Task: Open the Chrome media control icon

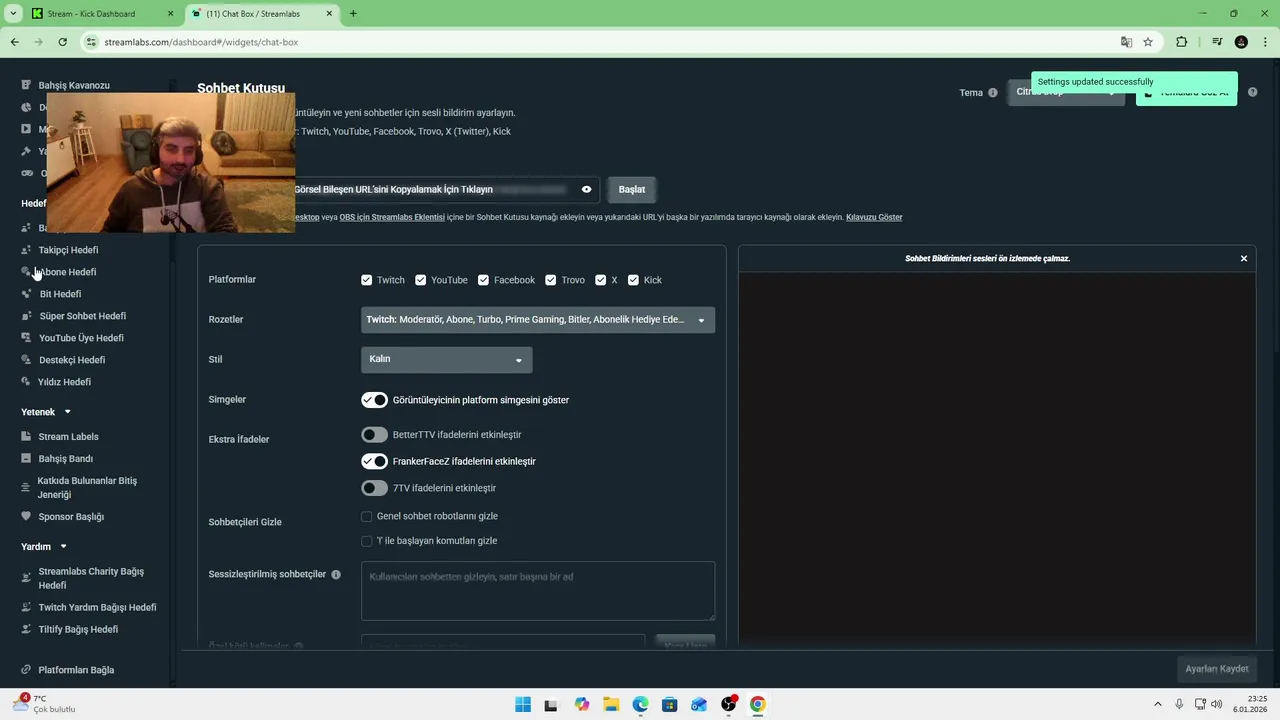Action: point(1217,42)
